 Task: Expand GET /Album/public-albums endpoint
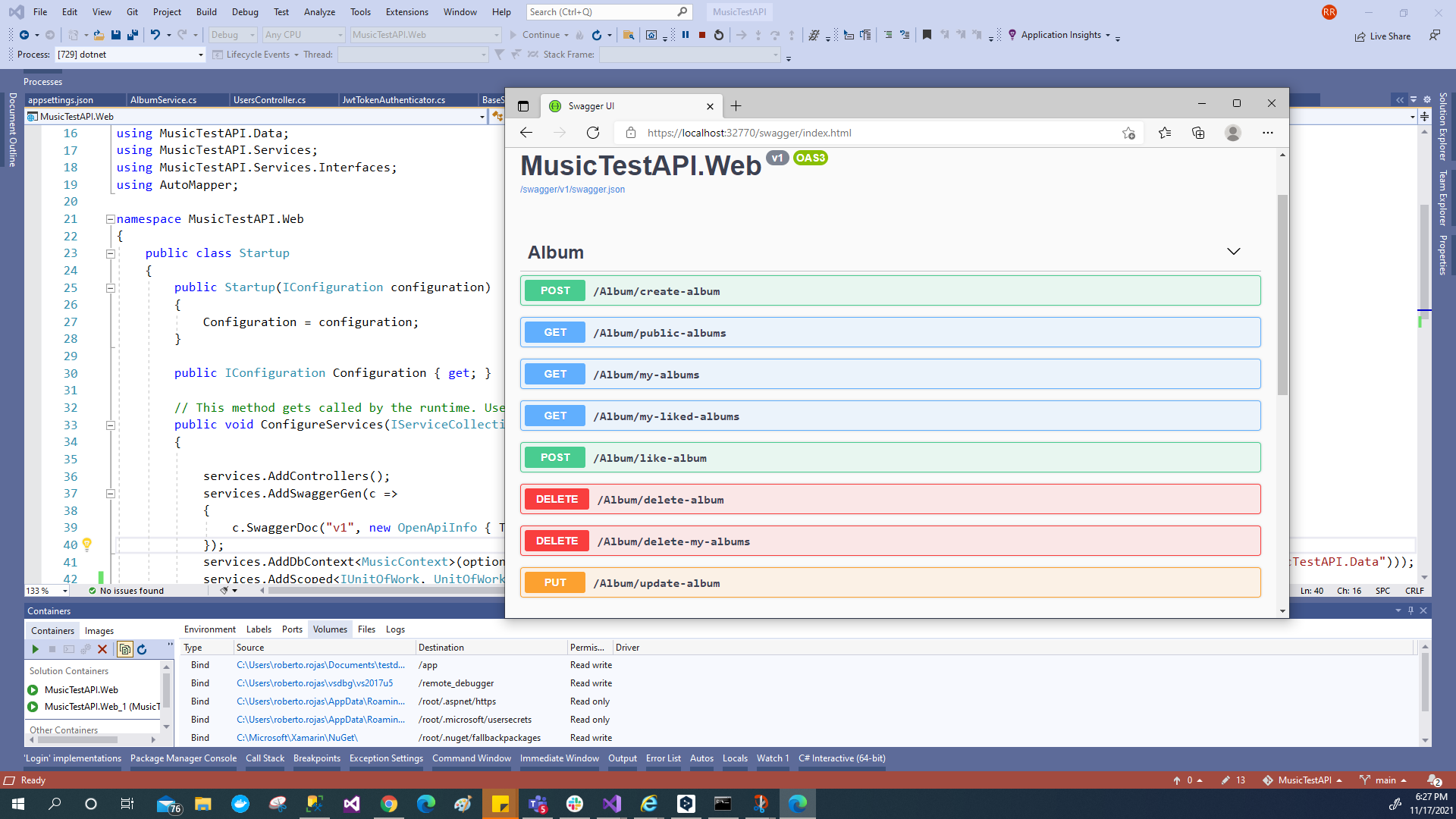click(890, 332)
